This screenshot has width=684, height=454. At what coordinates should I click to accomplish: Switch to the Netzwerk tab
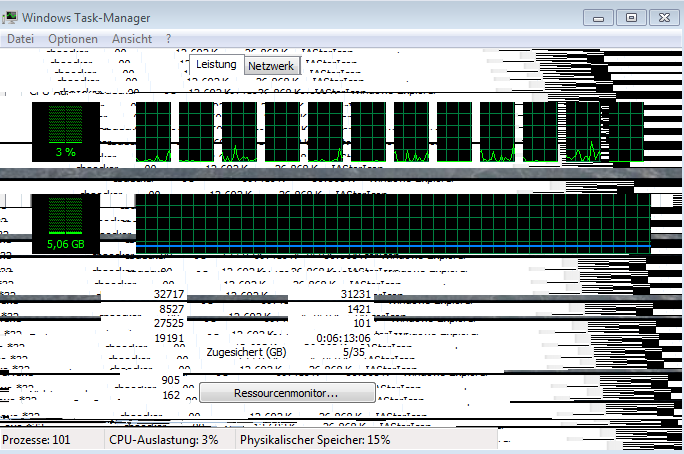(271, 66)
